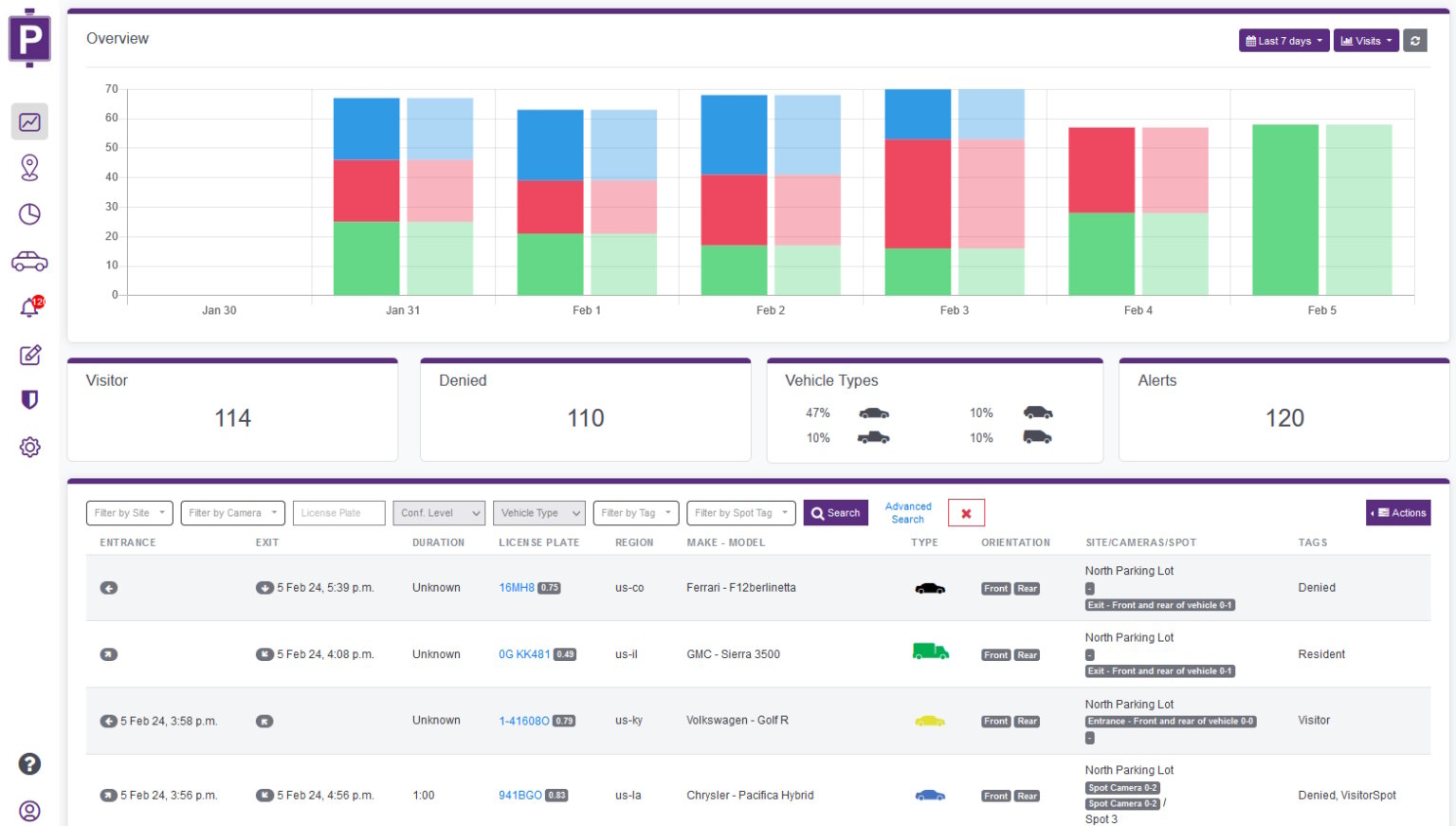Screen dimensions: 1456x826
Task: Open the settings gear icon in sidebar
Action: point(29,447)
